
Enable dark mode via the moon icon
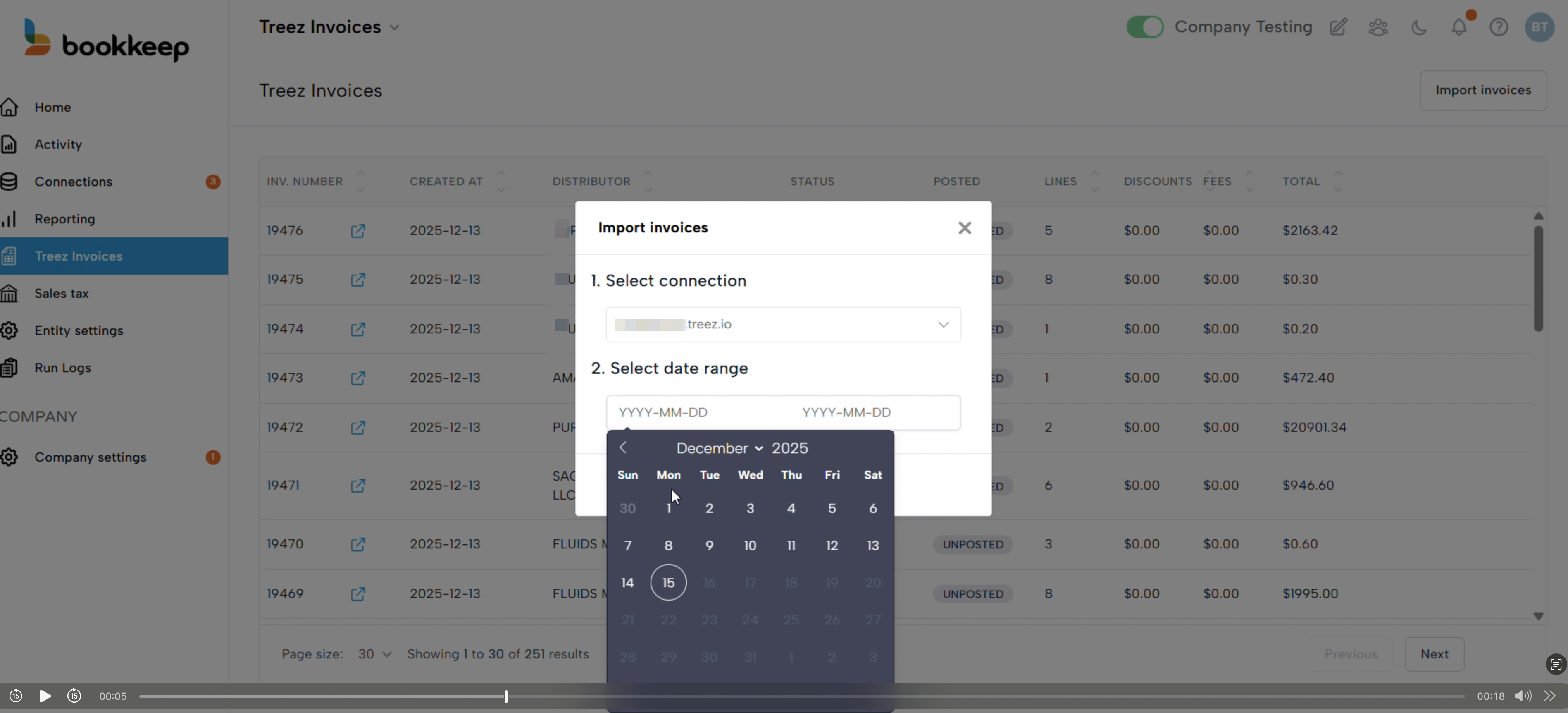[1419, 27]
